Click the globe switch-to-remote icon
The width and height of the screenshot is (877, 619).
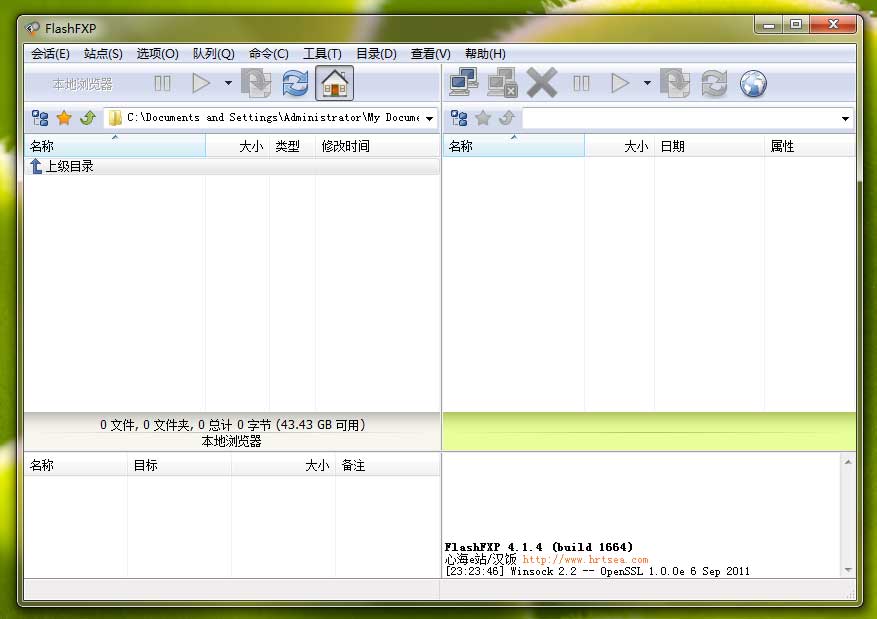click(753, 84)
